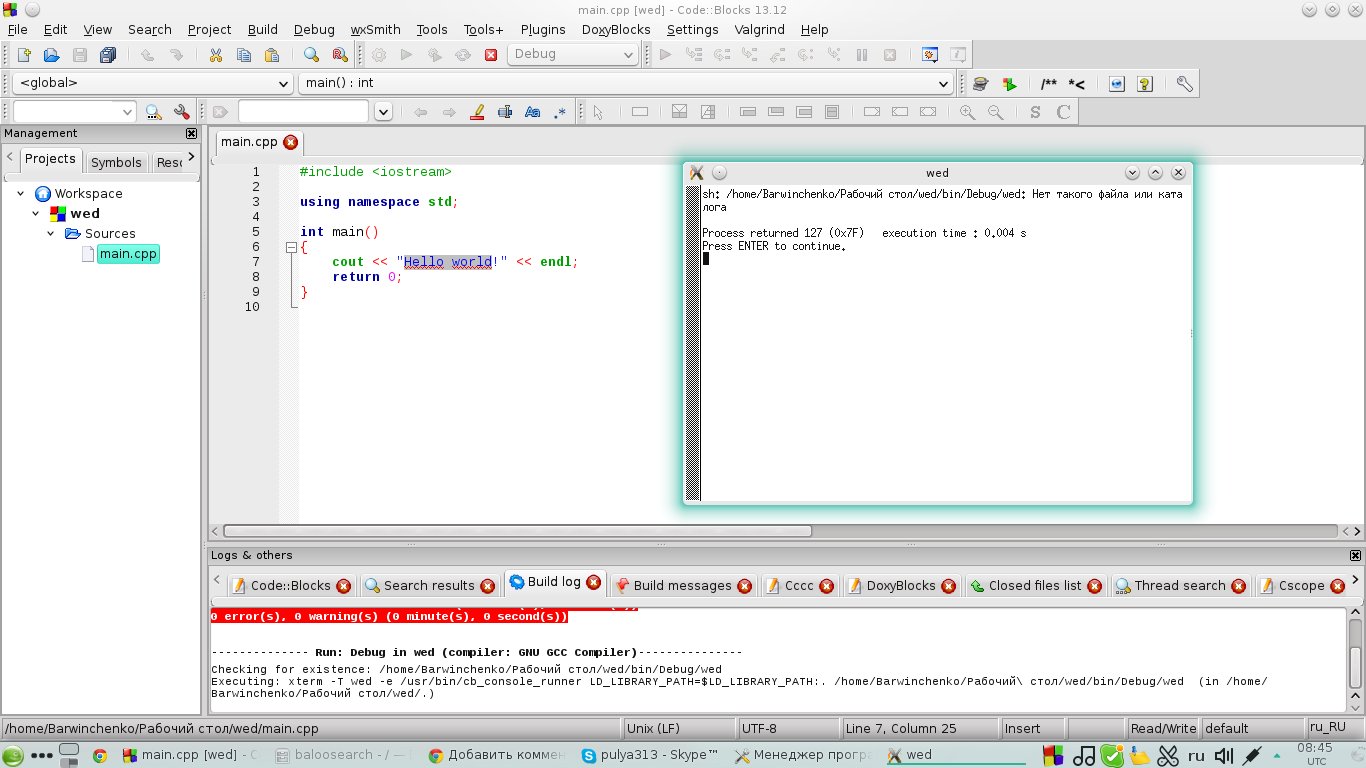This screenshot has width=1366, height=768.
Task: Toggle the regex search icon
Action: (x=560, y=112)
